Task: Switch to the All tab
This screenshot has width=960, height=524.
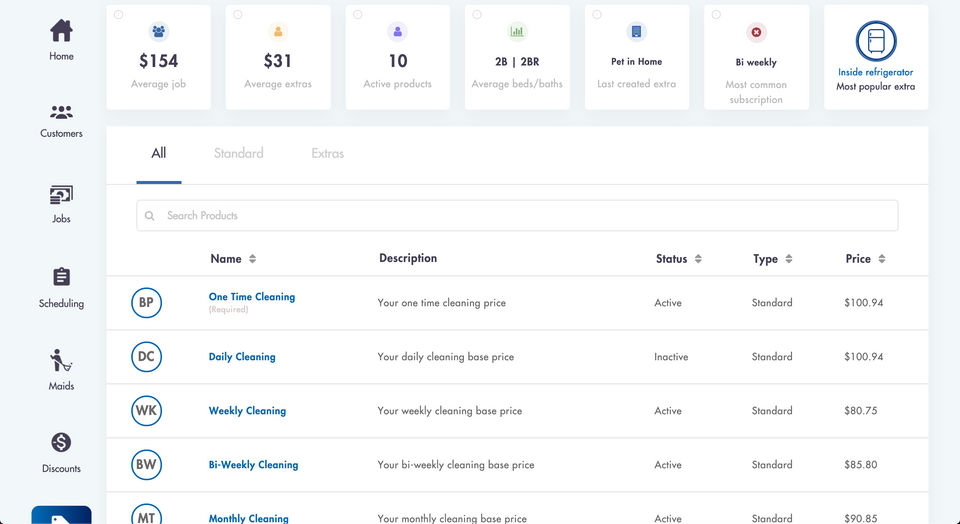Action: click(159, 154)
